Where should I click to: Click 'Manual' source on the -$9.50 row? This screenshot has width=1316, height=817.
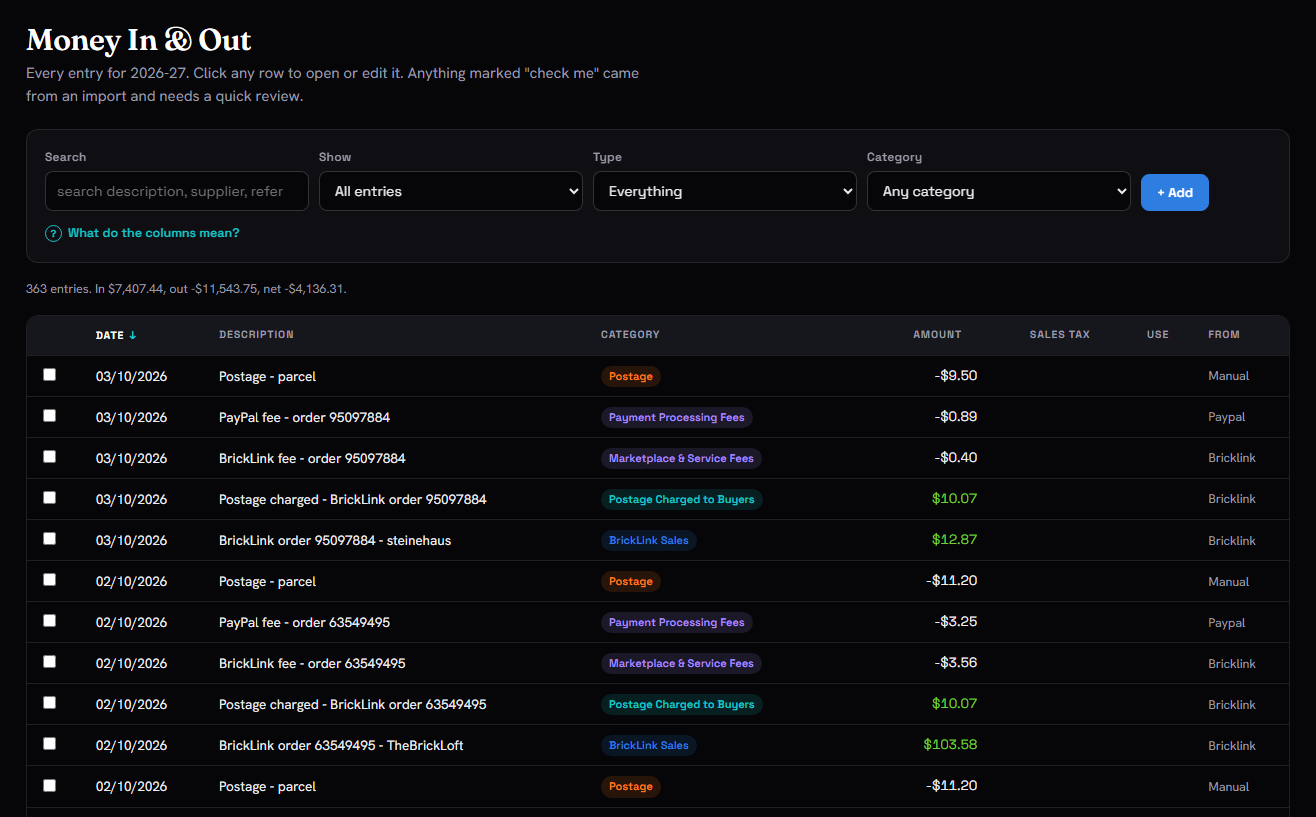(x=1229, y=376)
